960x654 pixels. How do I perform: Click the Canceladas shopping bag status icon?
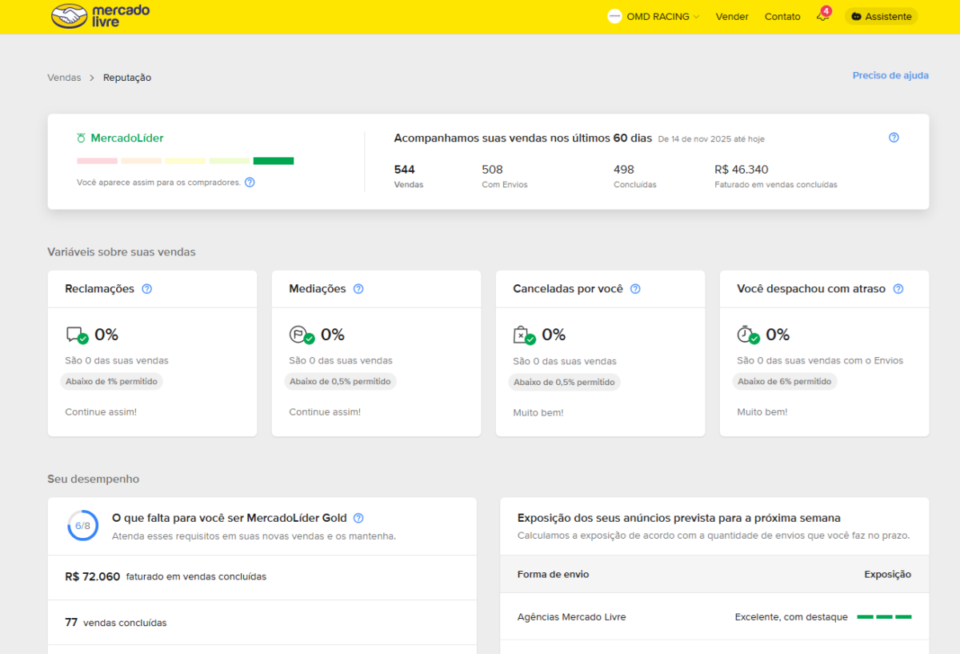coord(524,335)
